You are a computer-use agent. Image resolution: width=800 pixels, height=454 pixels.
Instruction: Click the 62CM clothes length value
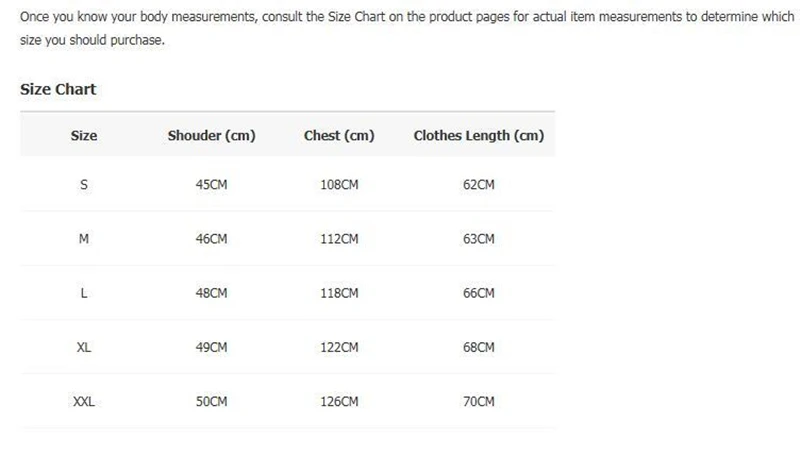point(479,185)
